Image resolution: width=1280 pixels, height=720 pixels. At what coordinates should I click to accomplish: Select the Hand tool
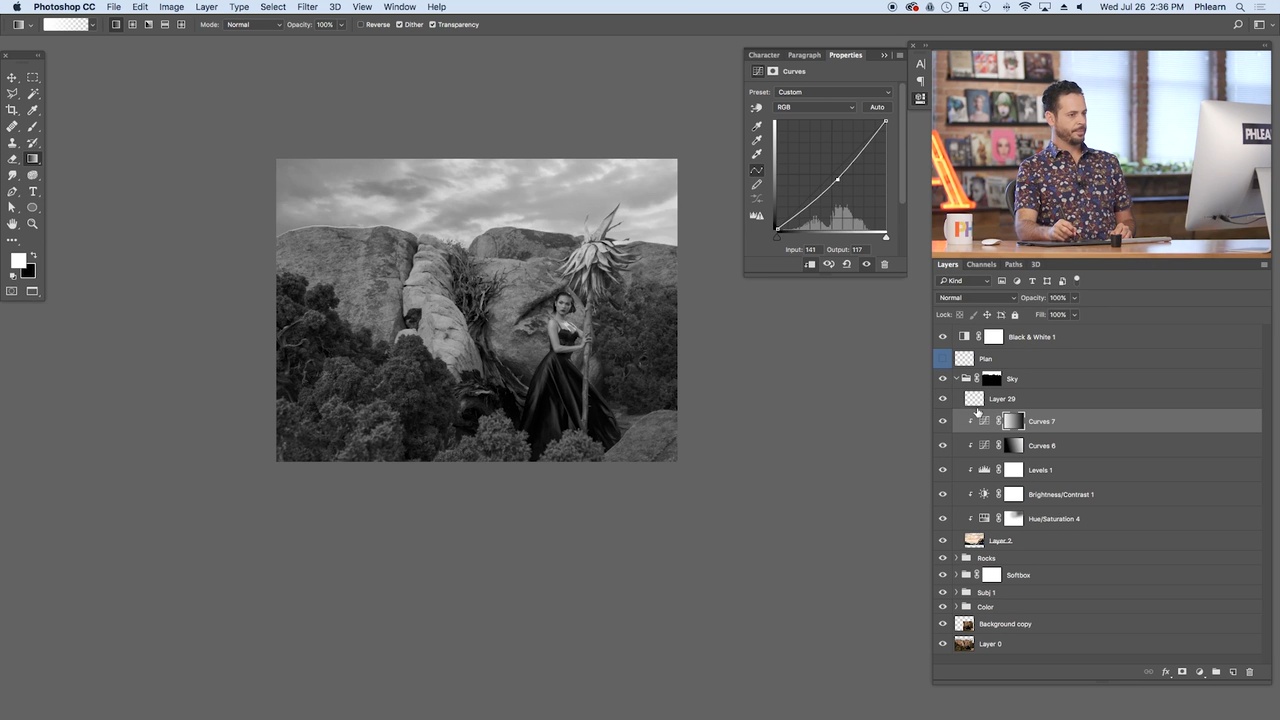12,224
